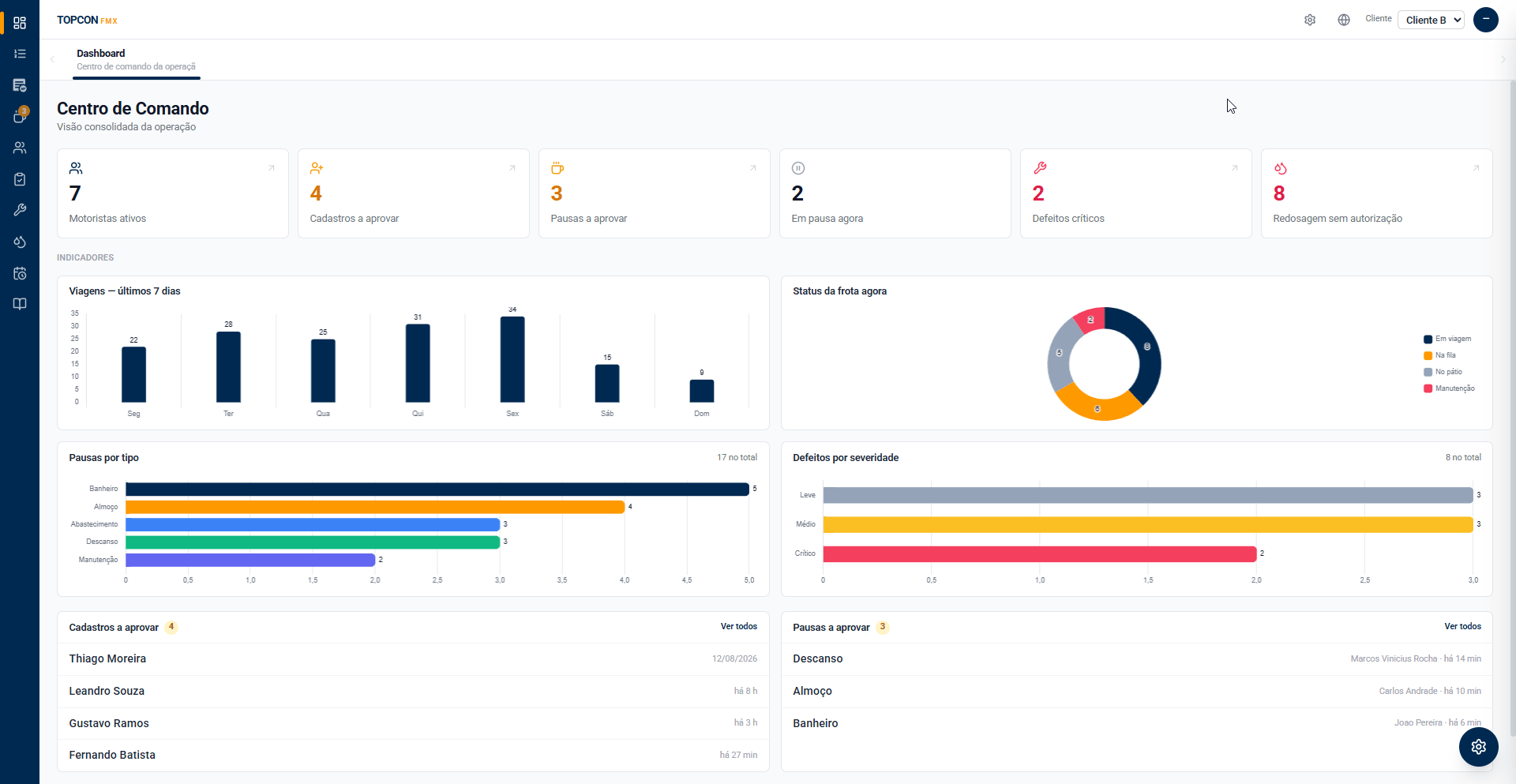This screenshot has height=784, width=1516.
Task: Click the left tab-scroll chevron
Action: (x=53, y=59)
